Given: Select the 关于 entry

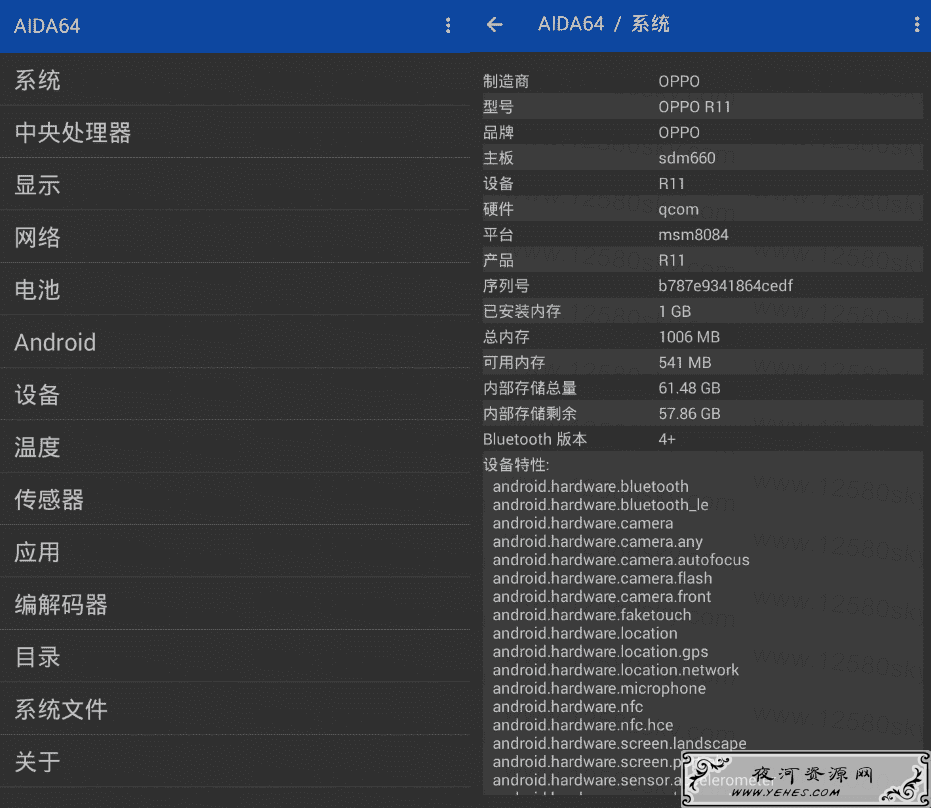Looking at the screenshot, I should pyautogui.click(x=235, y=762).
